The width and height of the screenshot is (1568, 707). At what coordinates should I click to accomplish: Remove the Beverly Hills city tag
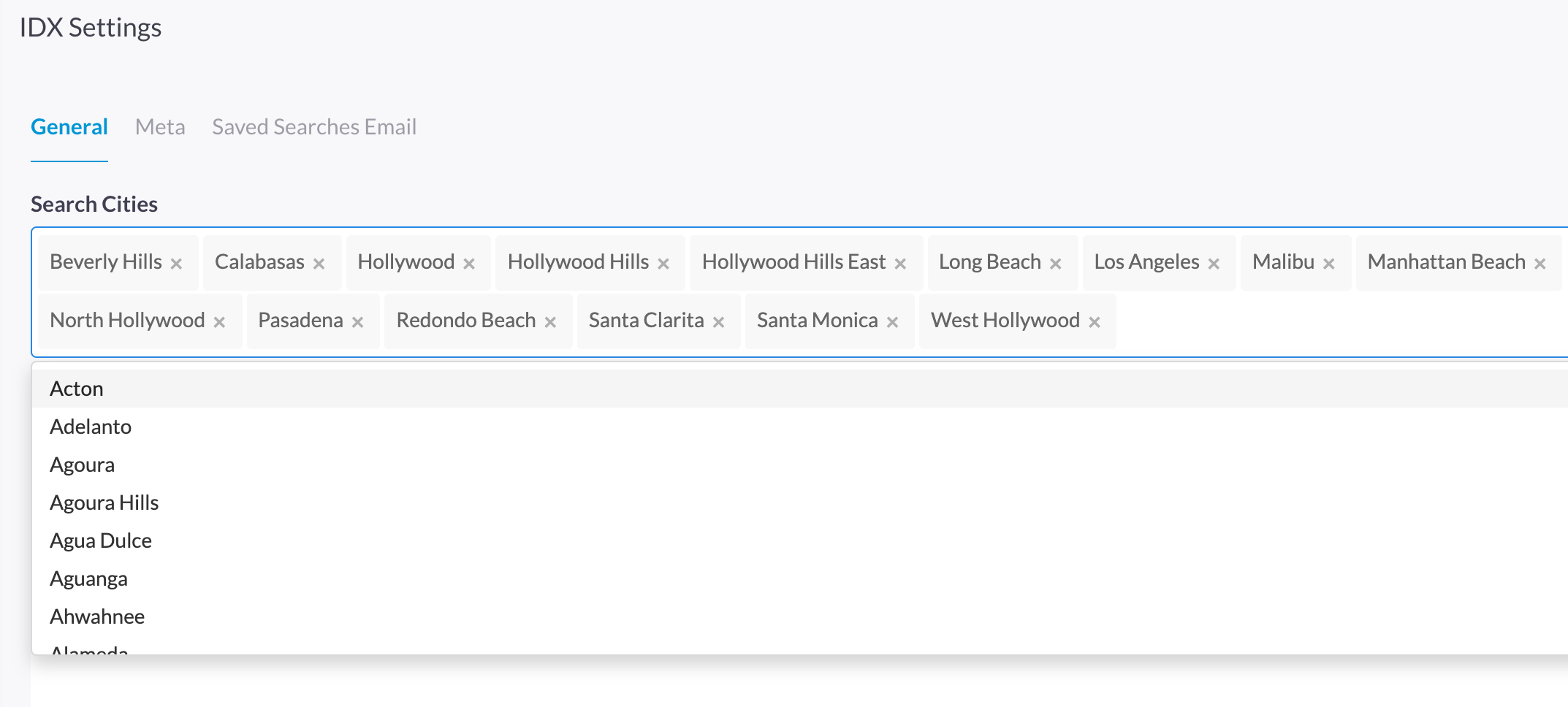pos(176,264)
